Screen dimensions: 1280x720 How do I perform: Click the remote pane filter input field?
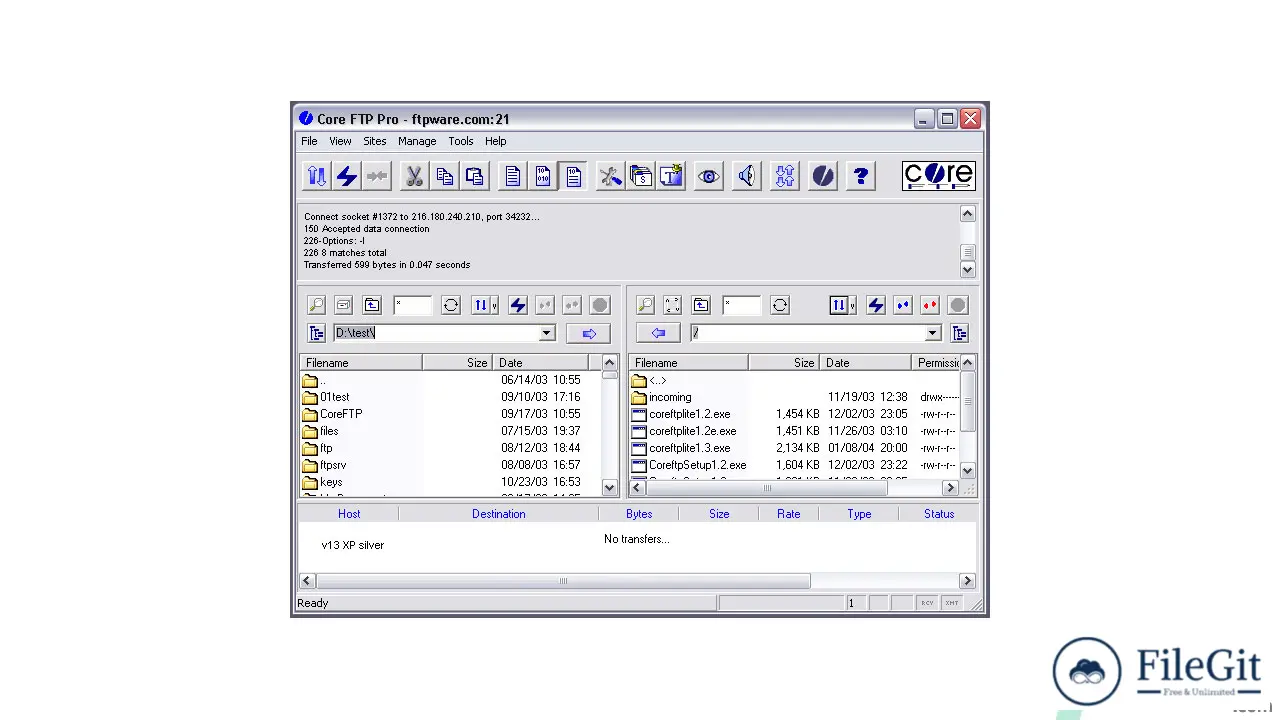(741, 305)
